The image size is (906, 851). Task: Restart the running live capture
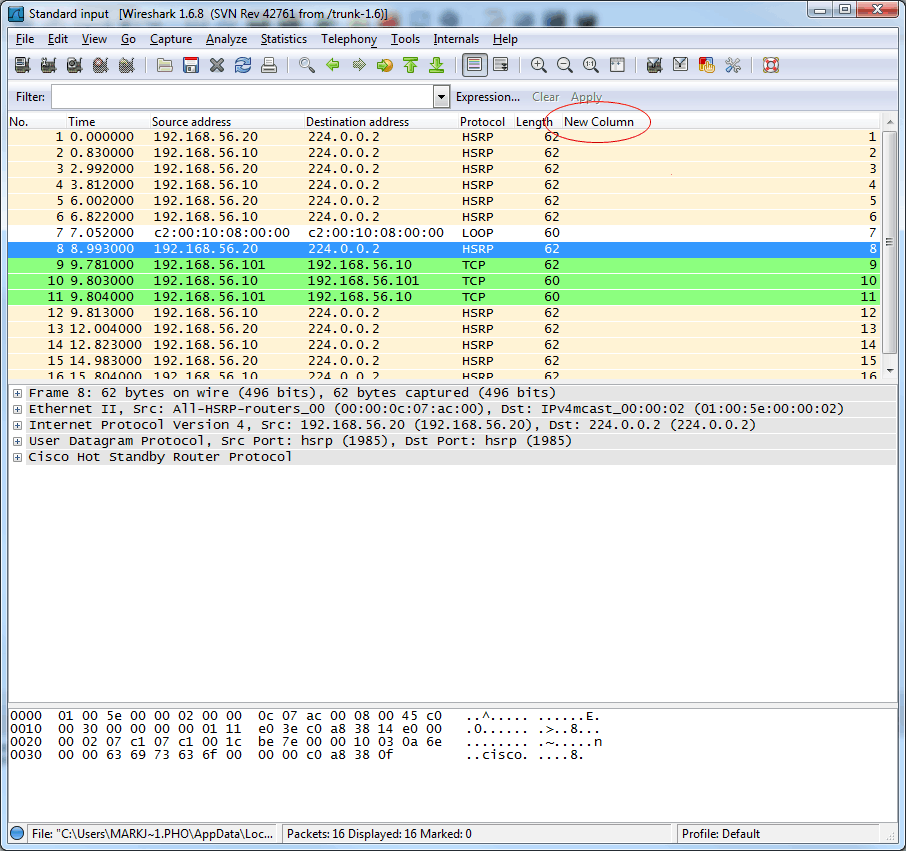(x=127, y=65)
